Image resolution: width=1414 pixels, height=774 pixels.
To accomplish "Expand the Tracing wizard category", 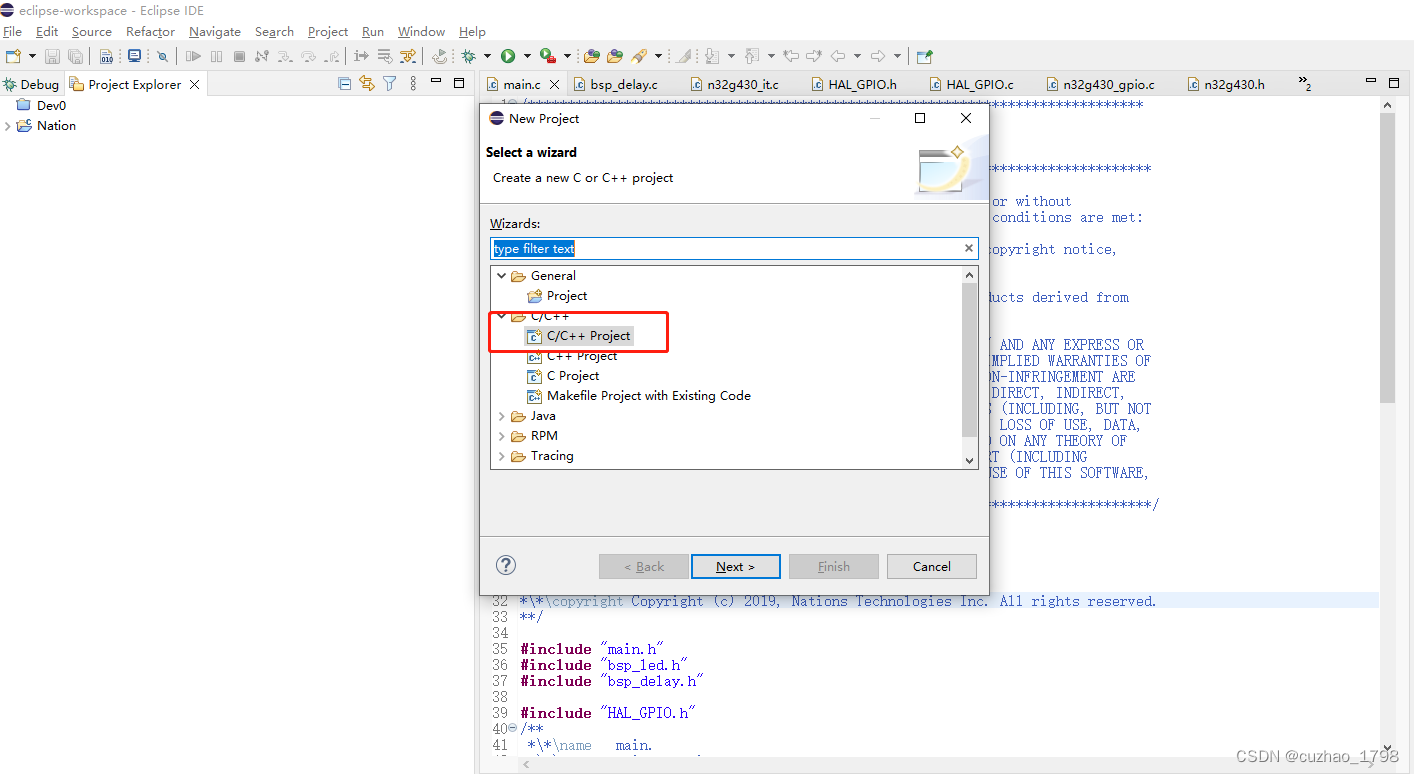I will (x=502, y=455).
